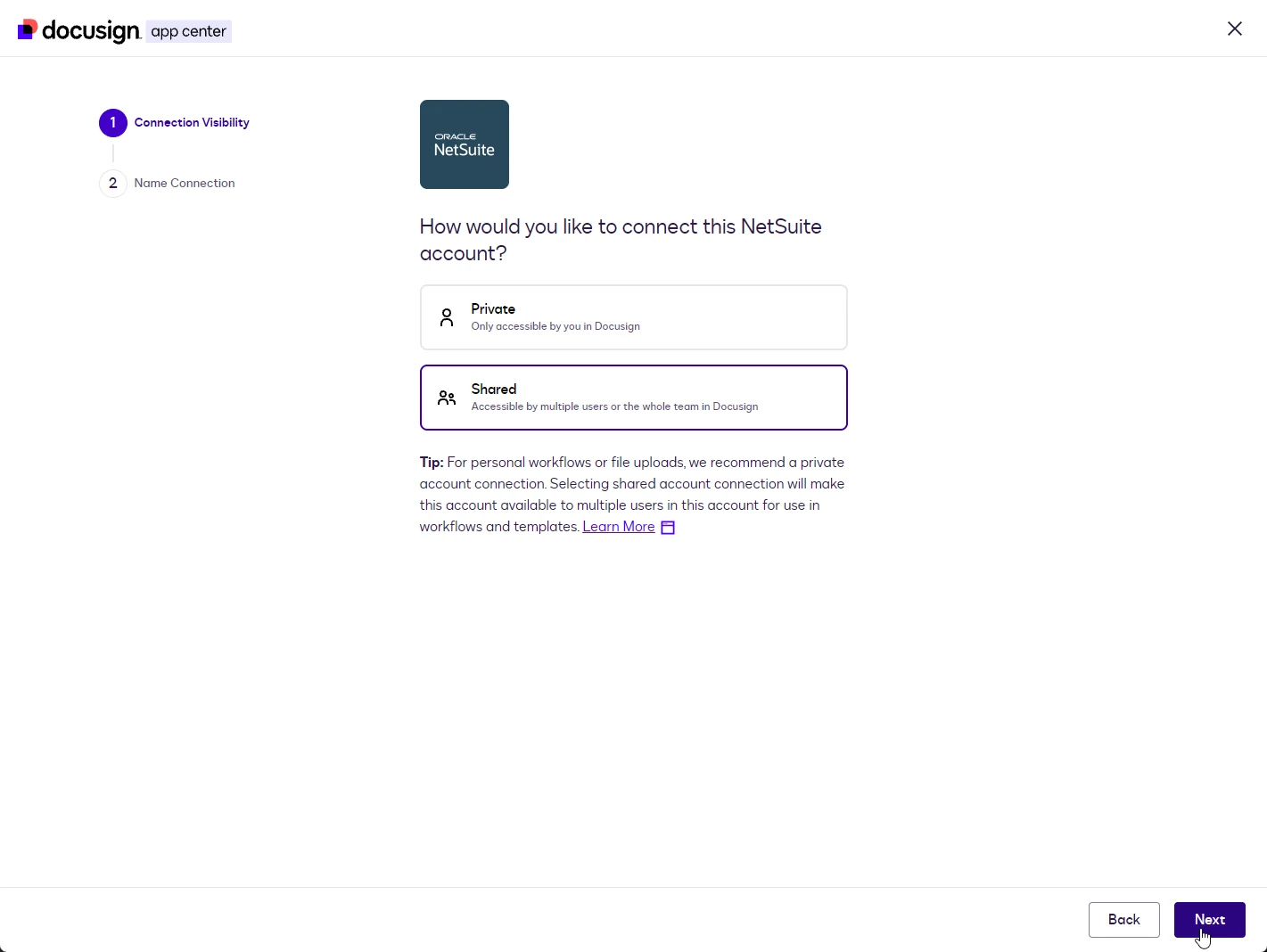The height and width of the screenshot is (952, 1267).
Task: Click the step 2 number circle
Action: [x=113, y=184]
